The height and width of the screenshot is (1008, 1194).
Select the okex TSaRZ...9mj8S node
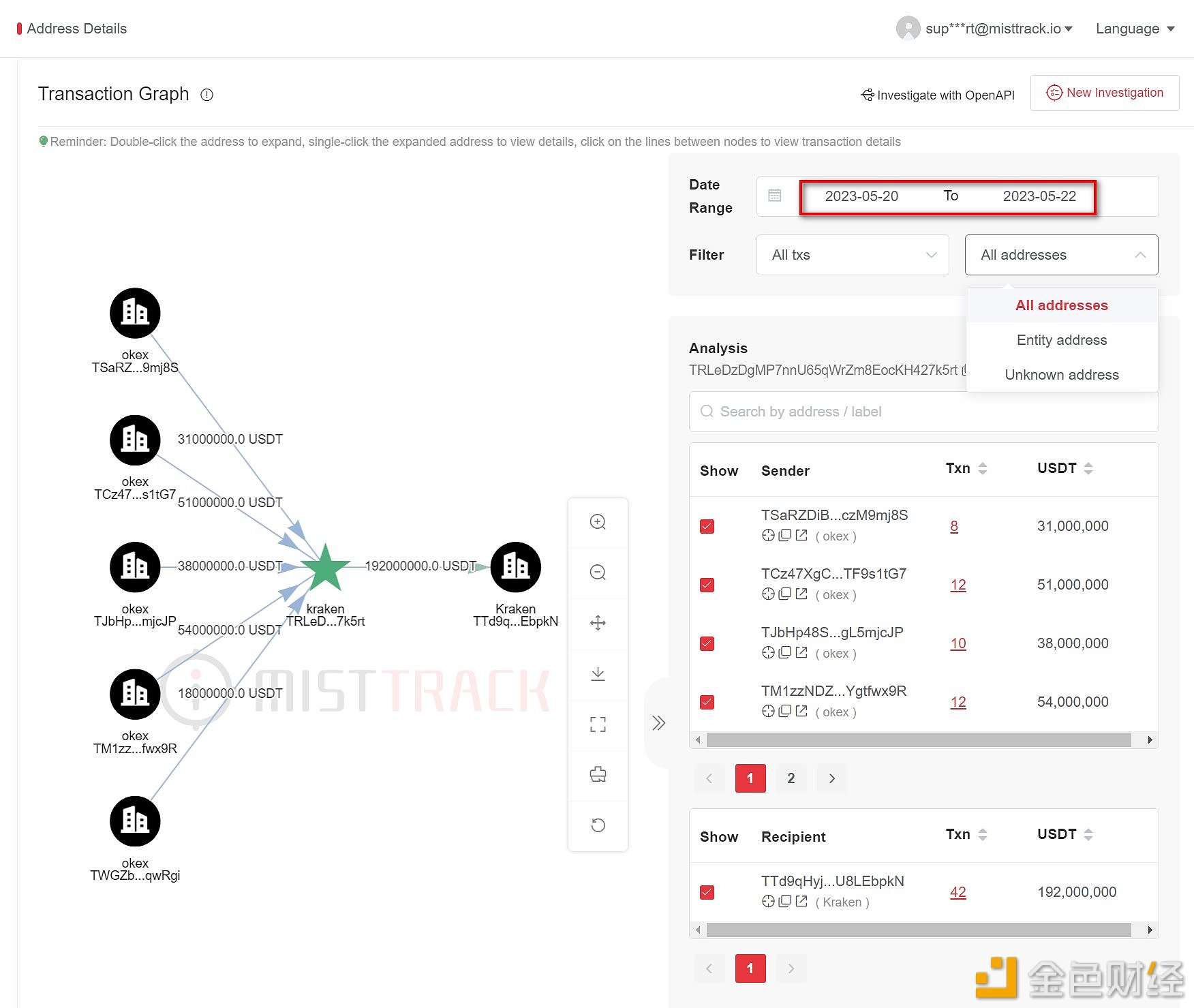pyautogui.click(x=135, y=313)
